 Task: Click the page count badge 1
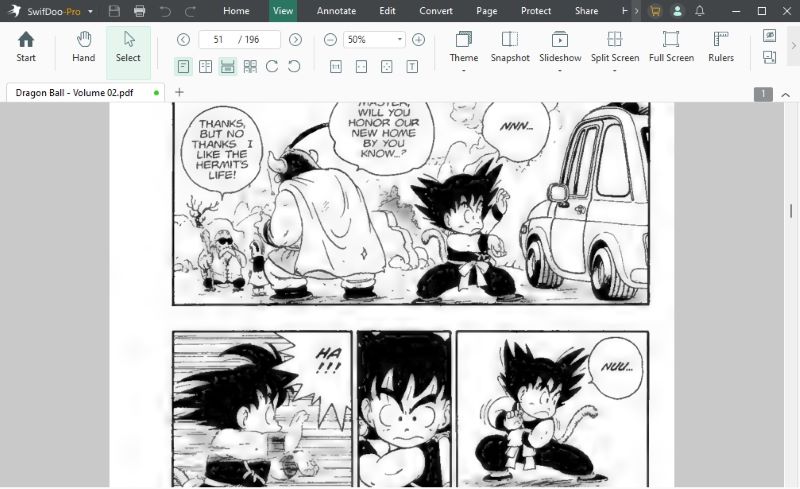click(763, 94)
